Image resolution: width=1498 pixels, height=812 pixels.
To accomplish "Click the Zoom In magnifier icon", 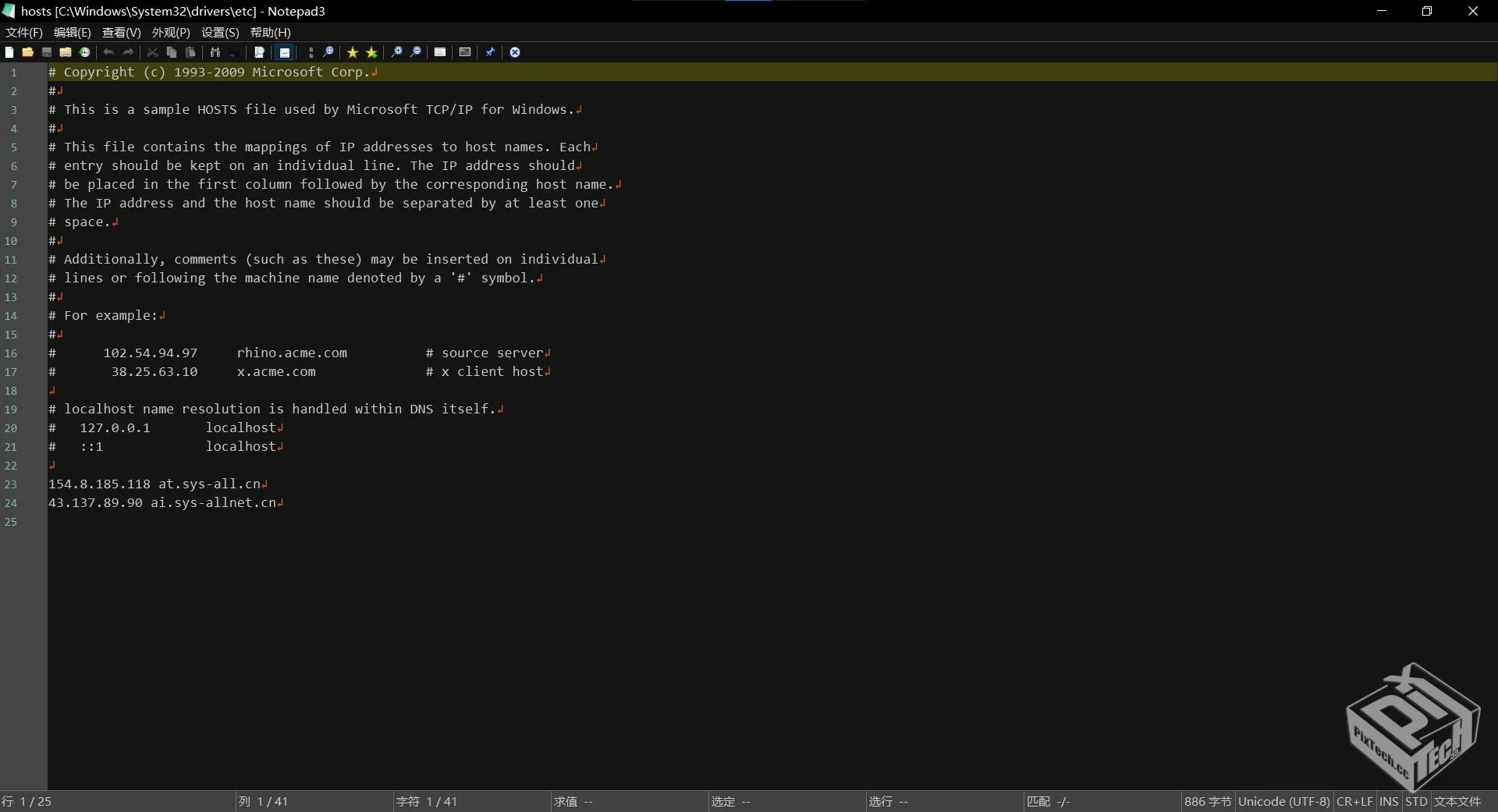I will tap(397, 52).
